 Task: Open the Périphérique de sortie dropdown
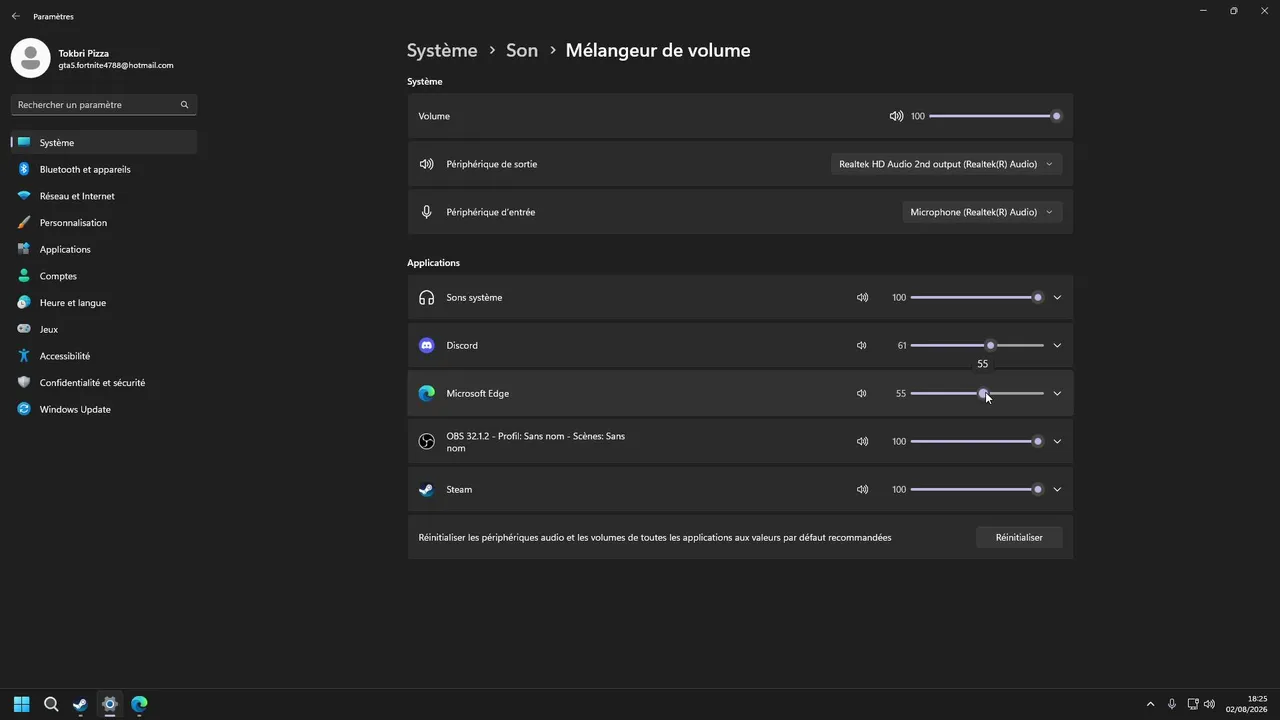point(946,164)
